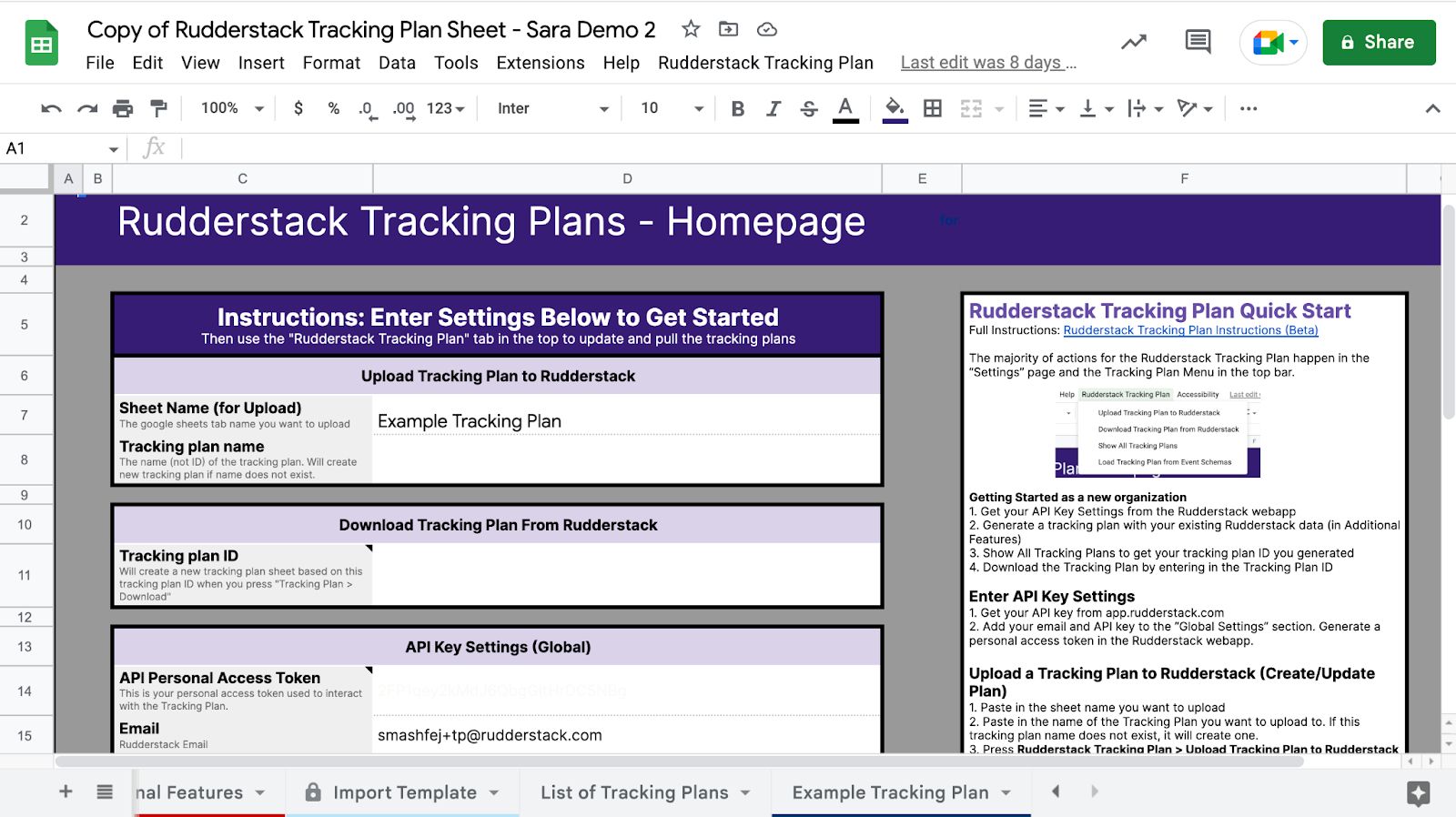Print the spreadsheet via printer icon
Image resolution: width=1456 pixels, height=817 pixels.
tap(123, 108)
